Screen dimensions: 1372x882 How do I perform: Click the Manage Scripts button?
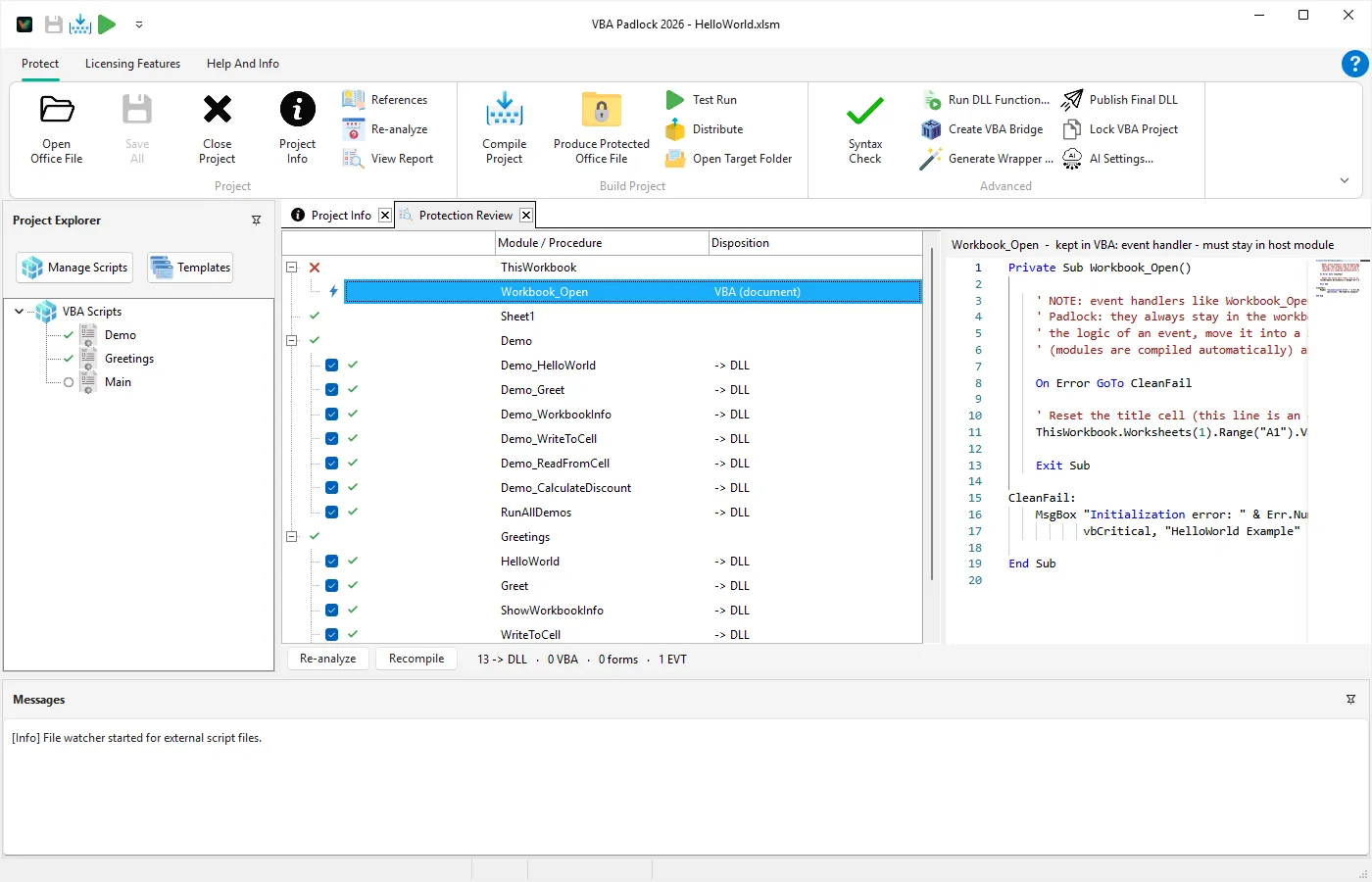point(76,268)
